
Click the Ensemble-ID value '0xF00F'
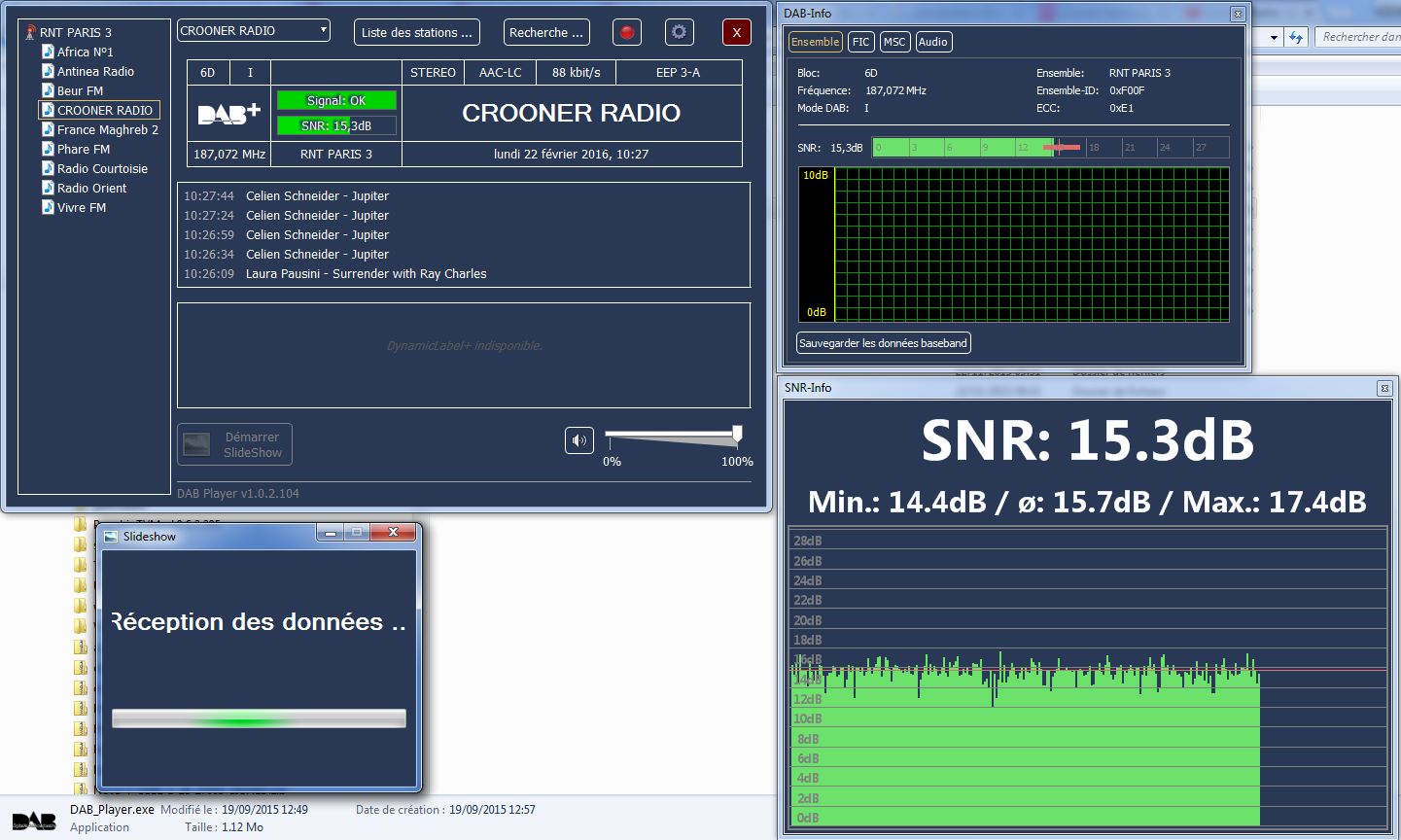(1127, 90)
